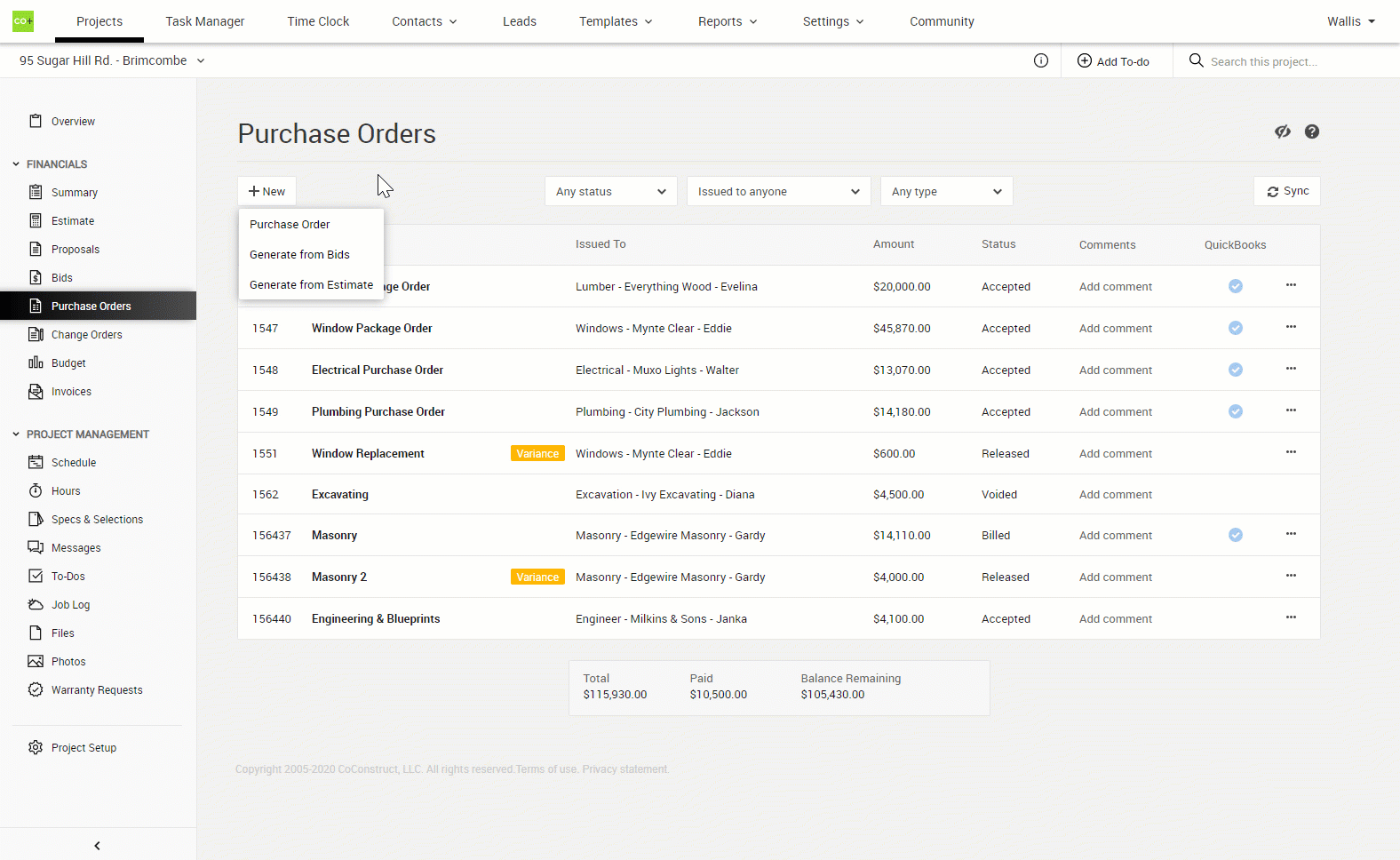
Task: Open Warranty Requests via its badge icon
Action: coord(36,689)
